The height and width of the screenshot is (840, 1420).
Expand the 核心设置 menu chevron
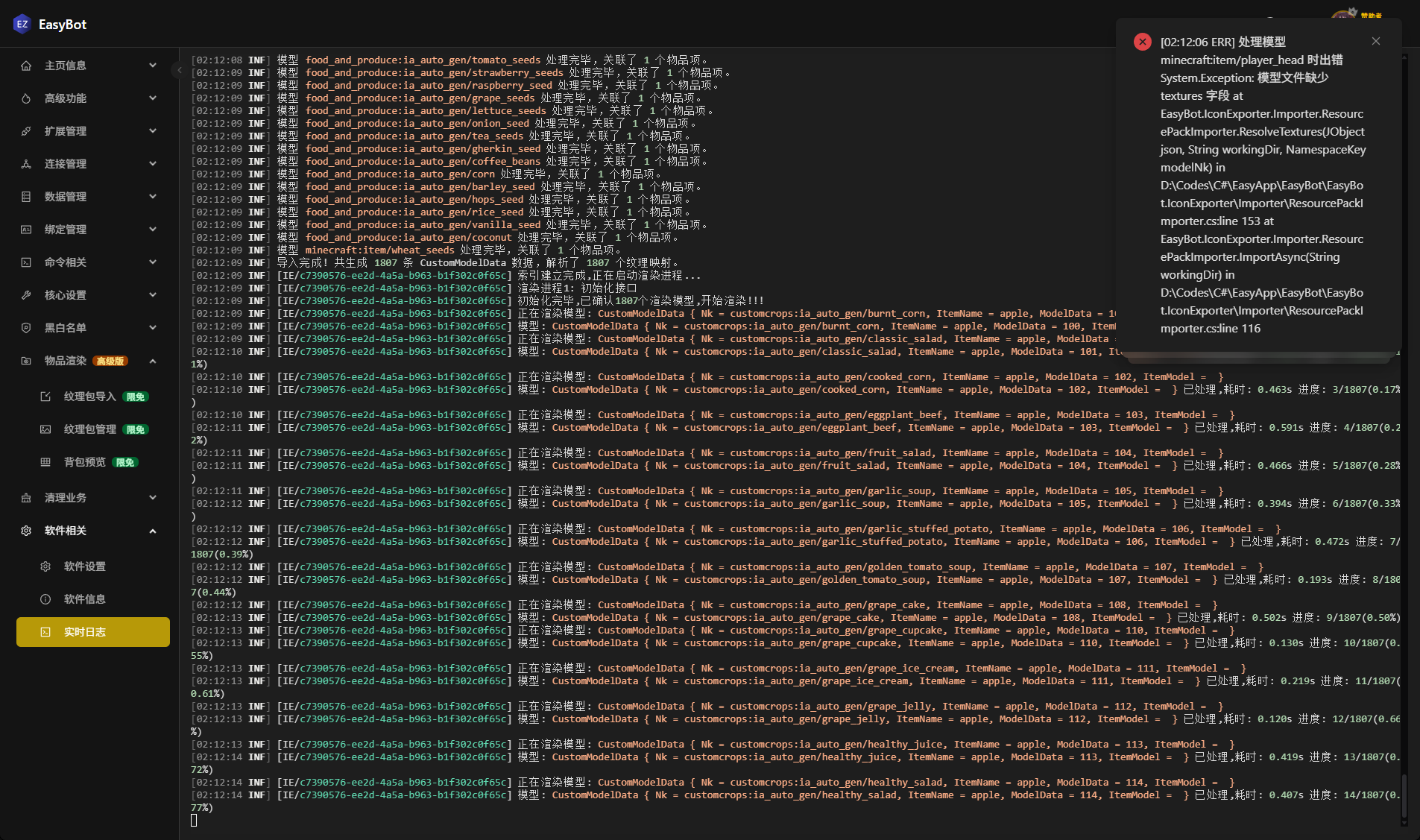click(153, 295)
